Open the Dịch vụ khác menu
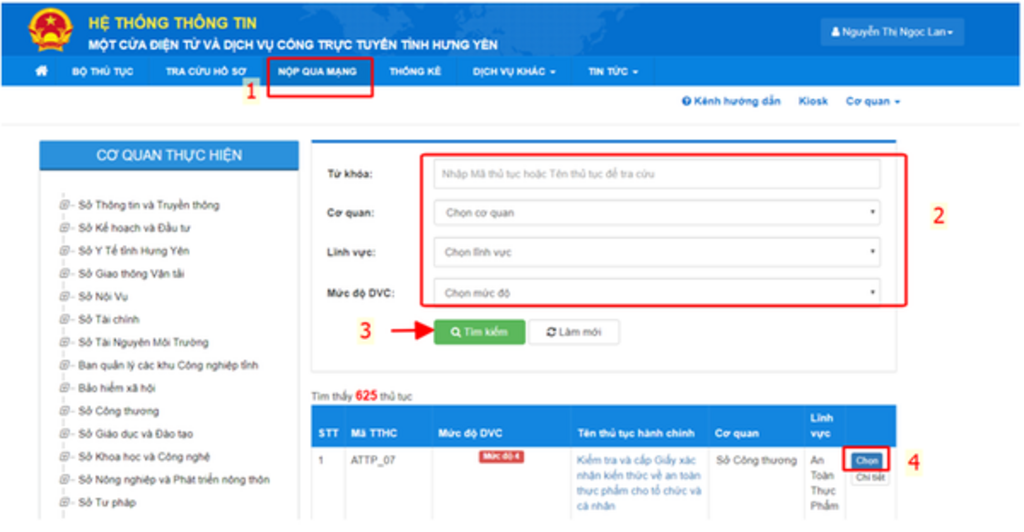Viewport: 1024px width, 532px height. pos(514,72)
